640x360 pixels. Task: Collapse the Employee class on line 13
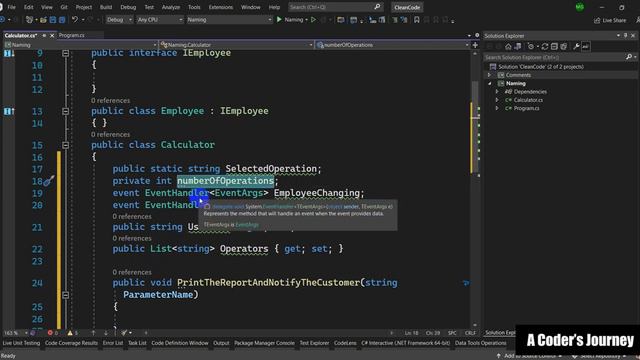point(65,111)
